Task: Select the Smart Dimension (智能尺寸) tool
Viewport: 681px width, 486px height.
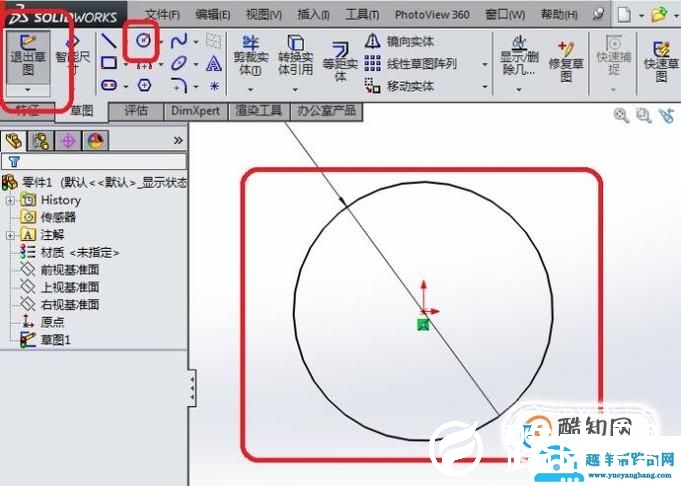Action: pos(73,56)
